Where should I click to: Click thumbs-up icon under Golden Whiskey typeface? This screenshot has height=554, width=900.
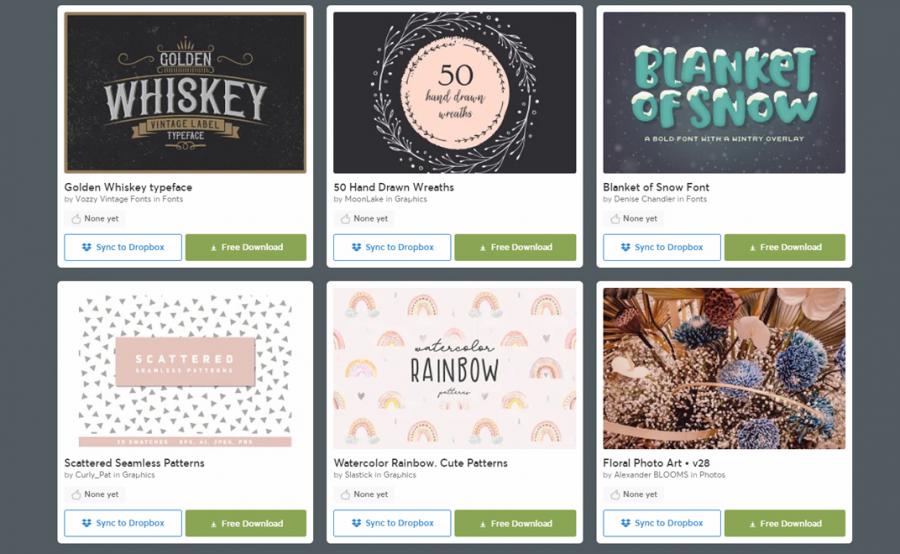(76, 219)
